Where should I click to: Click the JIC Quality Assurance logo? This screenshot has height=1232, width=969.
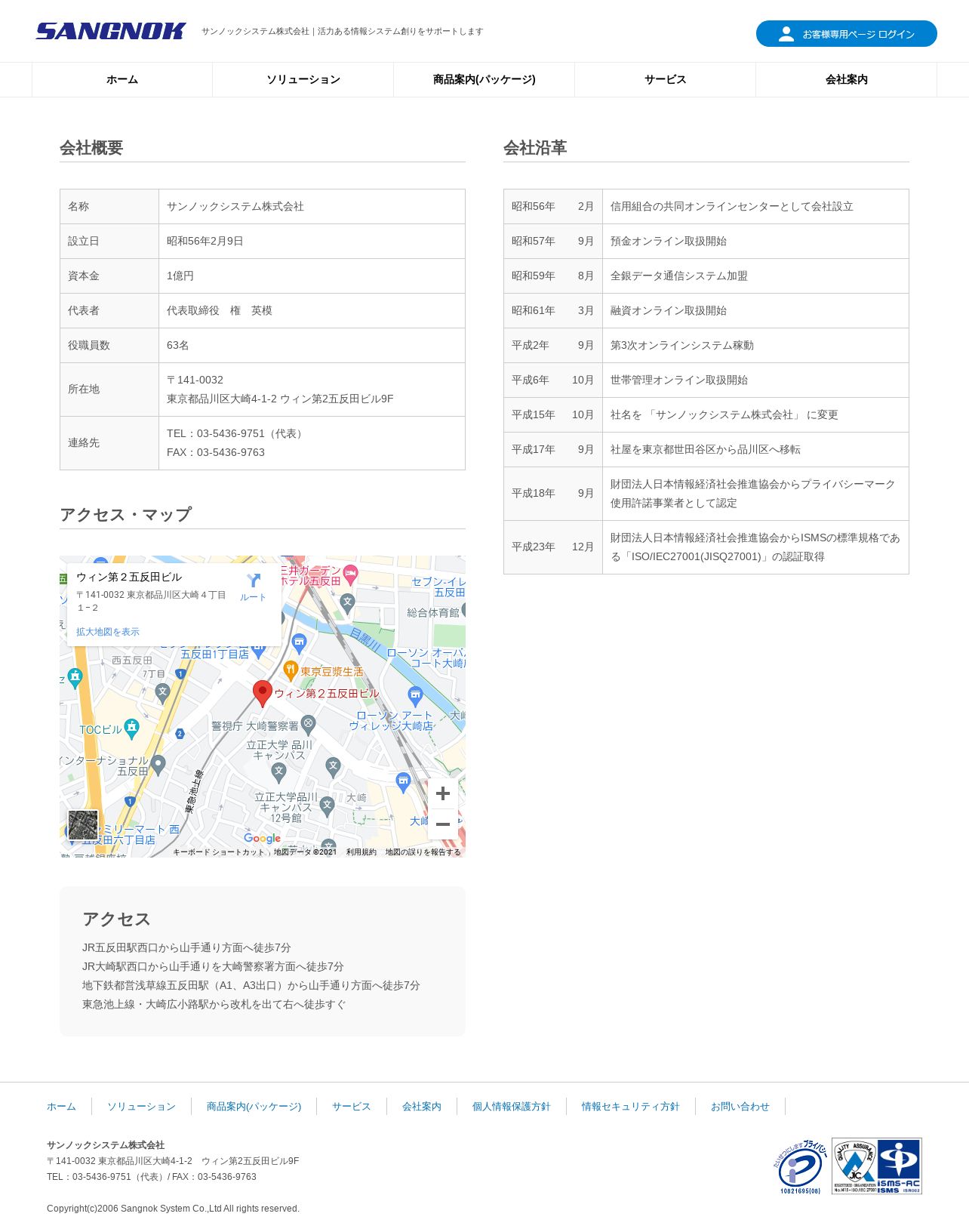855,1166
